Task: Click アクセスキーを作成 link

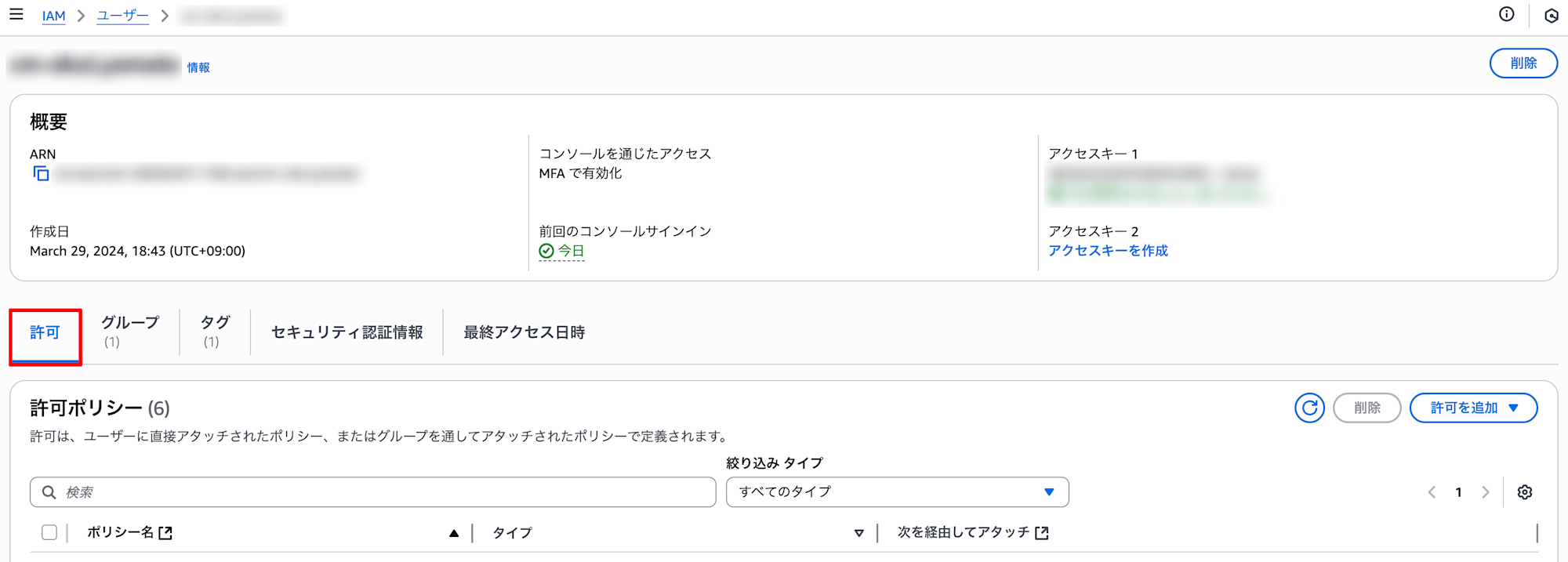Action: pyautogui.click(x=1109, y=251)
